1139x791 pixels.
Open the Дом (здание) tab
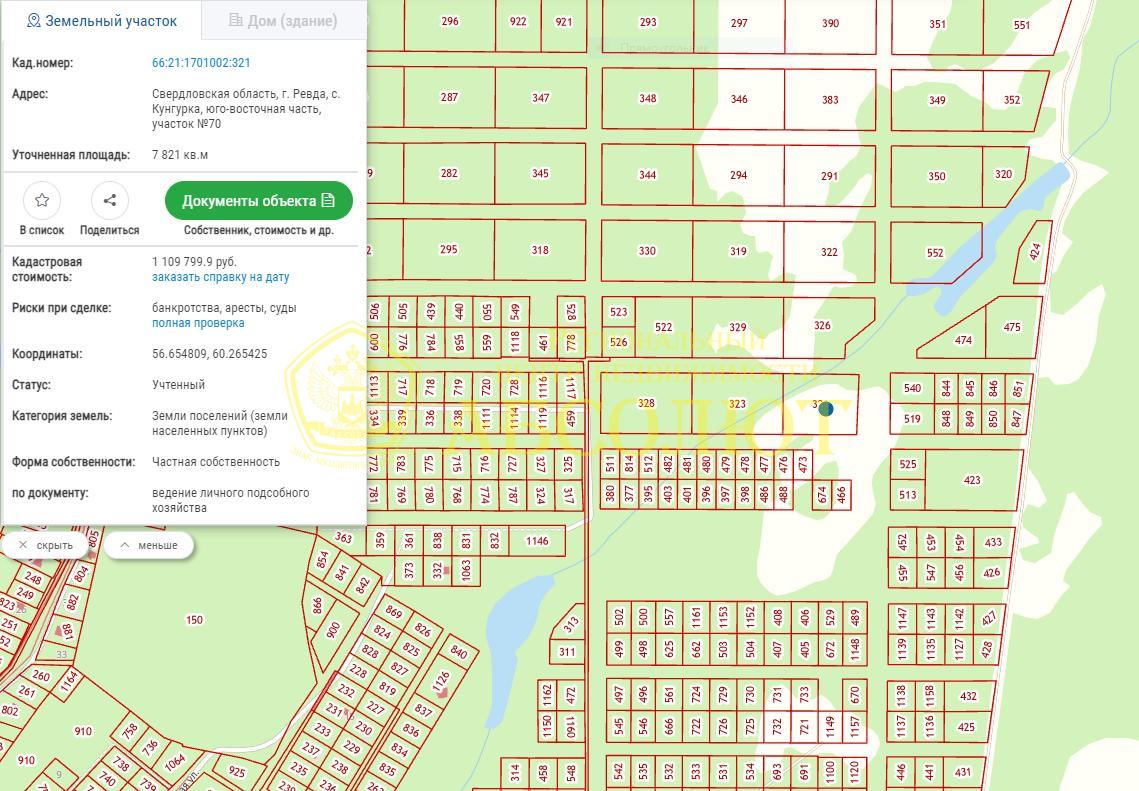[283, 20]
